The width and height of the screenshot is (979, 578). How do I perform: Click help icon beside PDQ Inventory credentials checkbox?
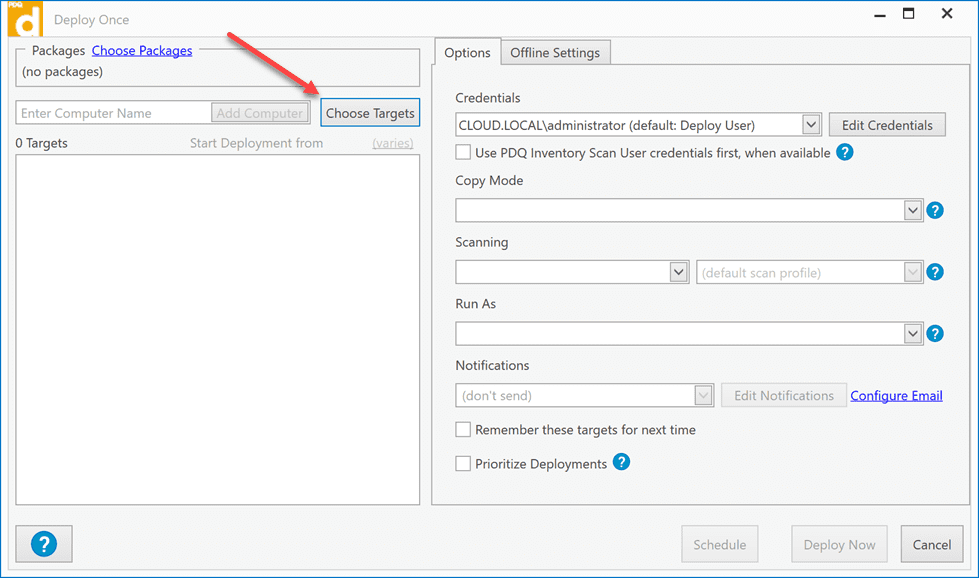pyautogui.click(x=845, y=153)
